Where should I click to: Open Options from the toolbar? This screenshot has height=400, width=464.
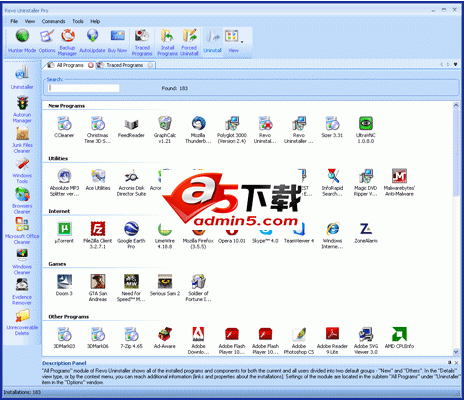(47, 41)
